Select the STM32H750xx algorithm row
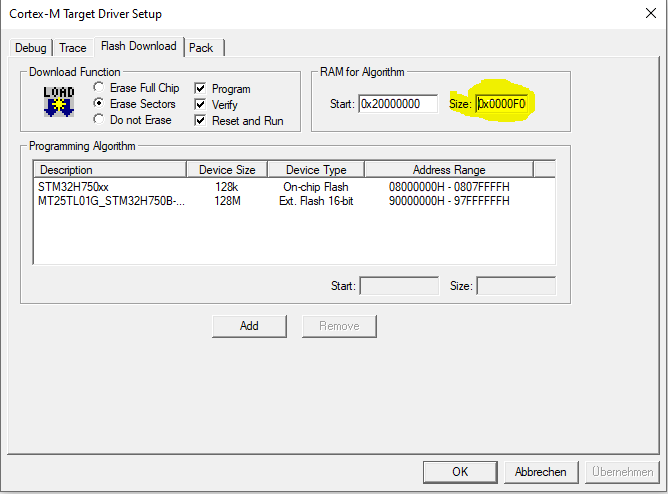Image resolution: width=668 pixels, height=494 pixels. [x=294, y=187]
